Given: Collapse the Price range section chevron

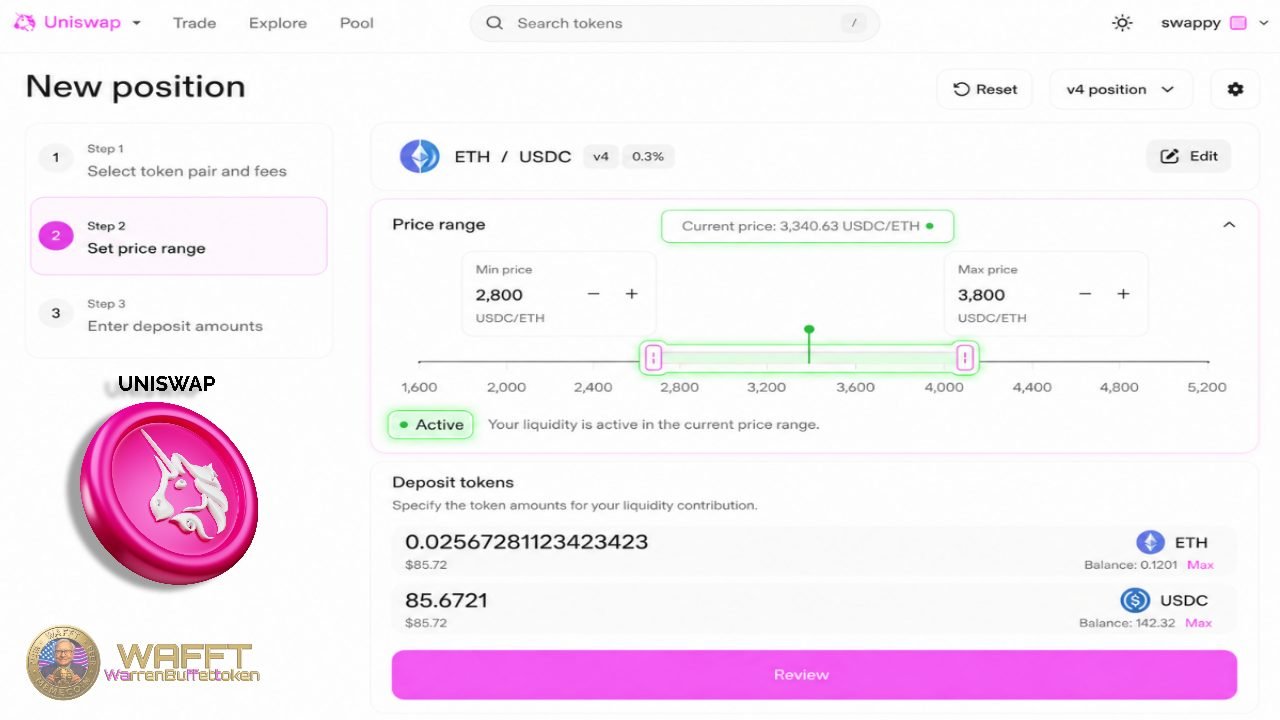Looking at the screenshot, I should (1229, 225).
